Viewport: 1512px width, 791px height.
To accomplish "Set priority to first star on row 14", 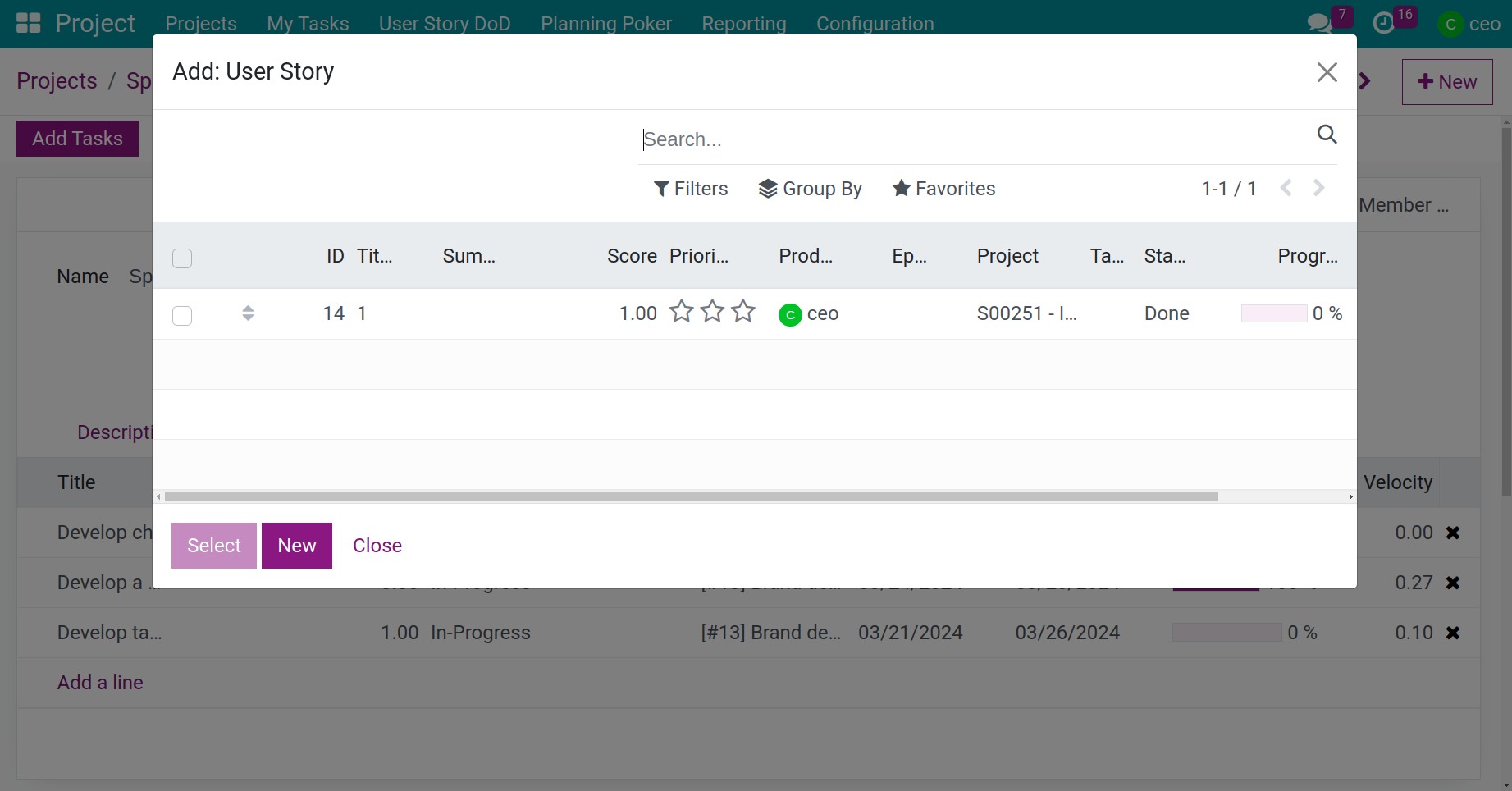I will click(x=682, y=312).
